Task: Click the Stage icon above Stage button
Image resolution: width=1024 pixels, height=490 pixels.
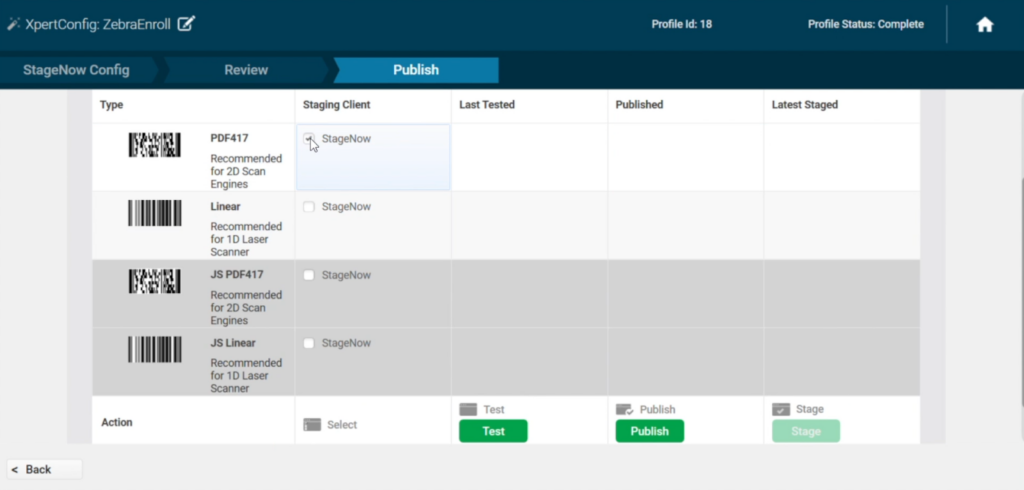Action: 781,410
